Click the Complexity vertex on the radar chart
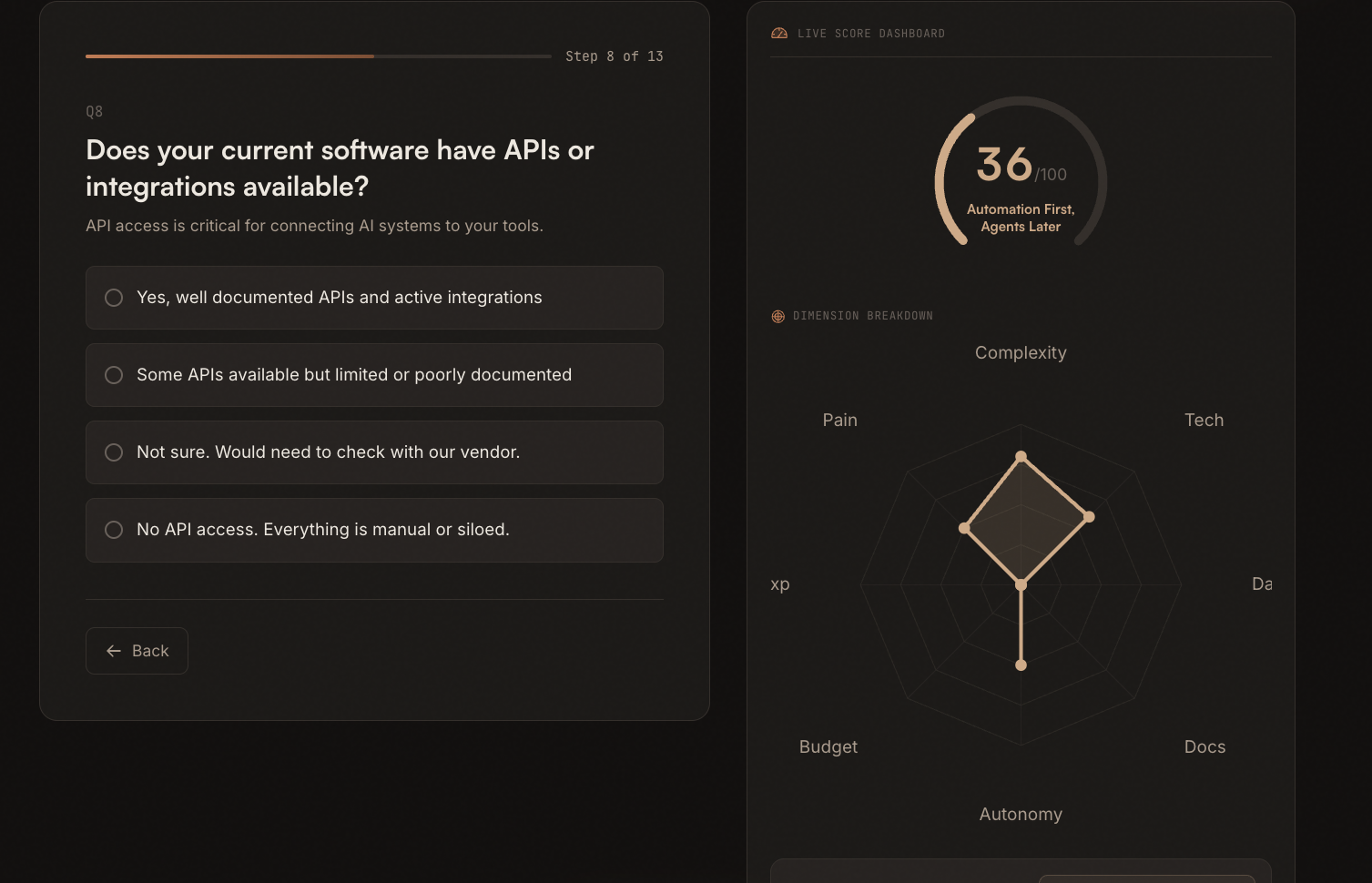 1021,454
